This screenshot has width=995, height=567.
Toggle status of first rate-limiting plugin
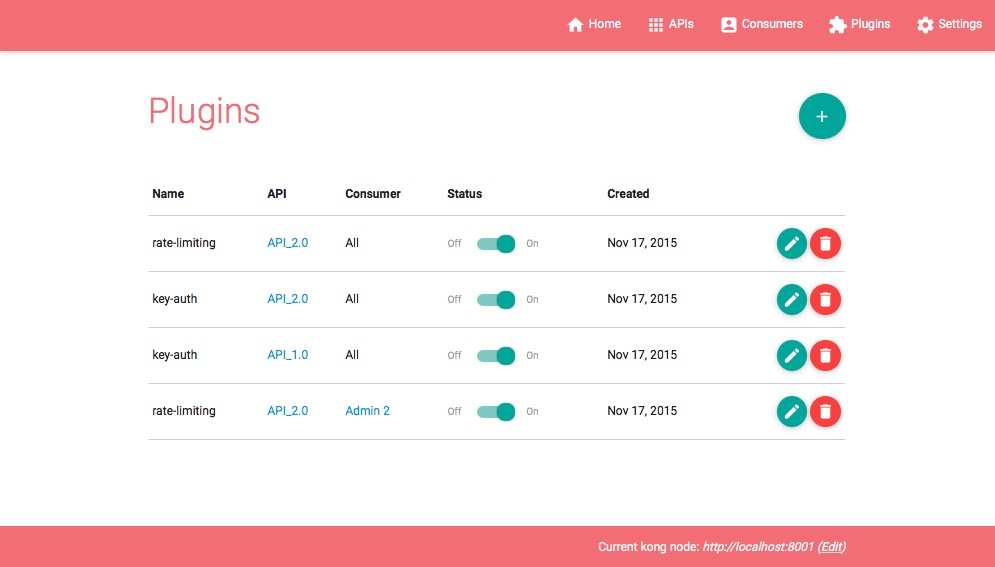tap(496, 243)
